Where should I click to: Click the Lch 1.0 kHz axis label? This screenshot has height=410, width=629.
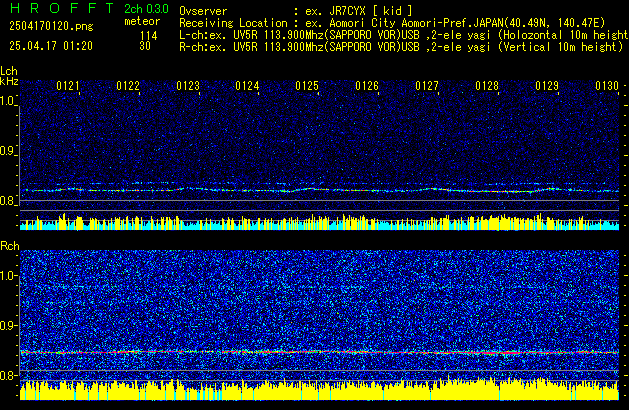(8, 101)
